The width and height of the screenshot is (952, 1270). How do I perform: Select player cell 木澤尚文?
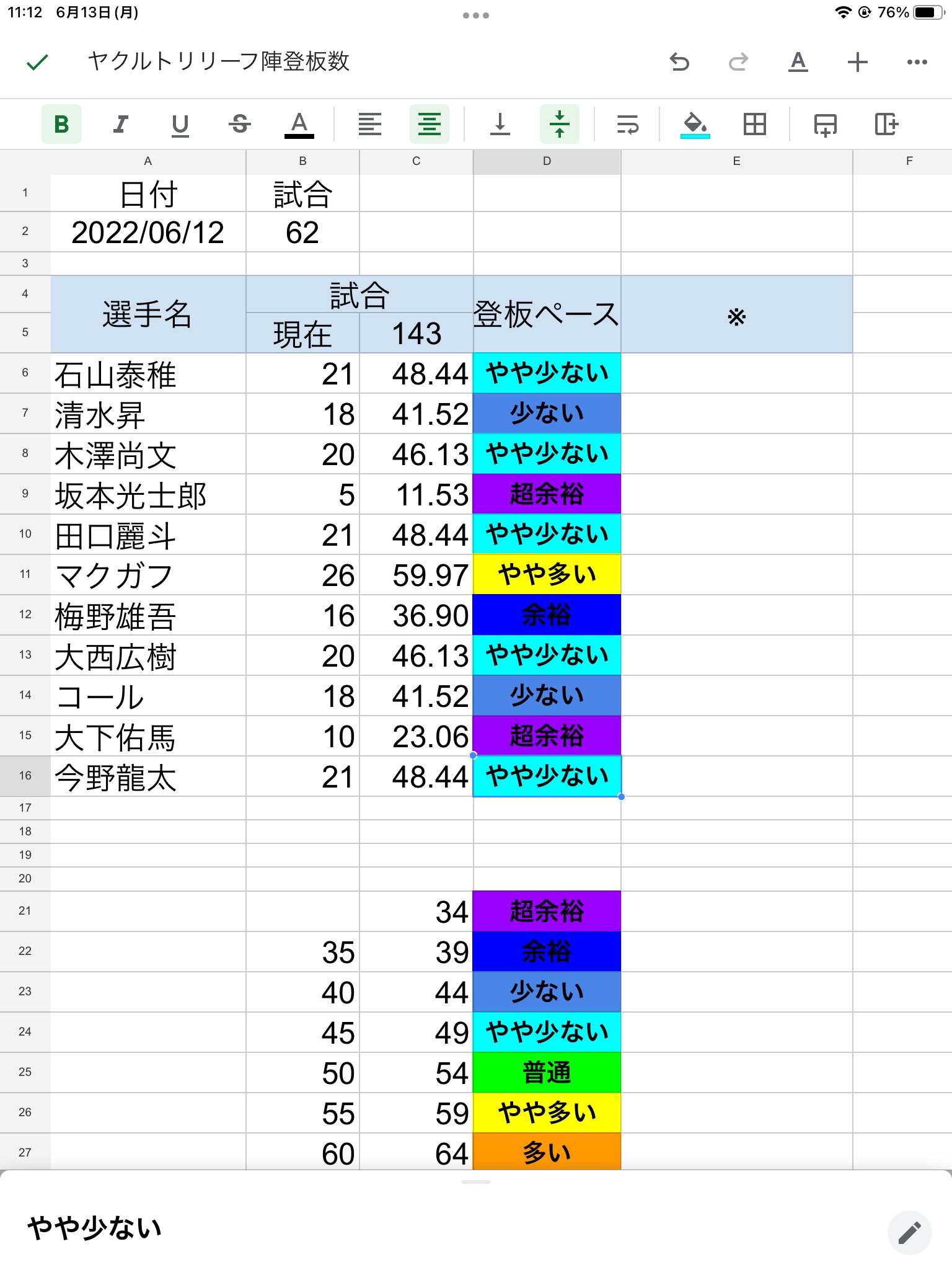(148, 454)
